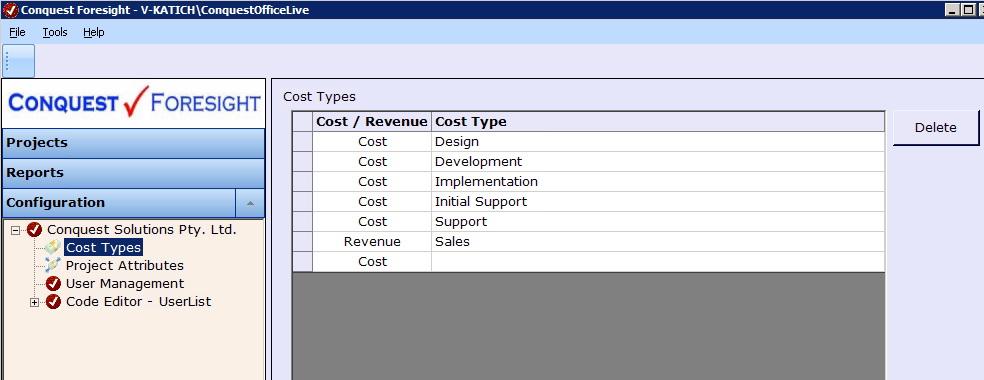Screen dimensions: 984x380
Task: Open the Help menu
Action: [94, 32]
